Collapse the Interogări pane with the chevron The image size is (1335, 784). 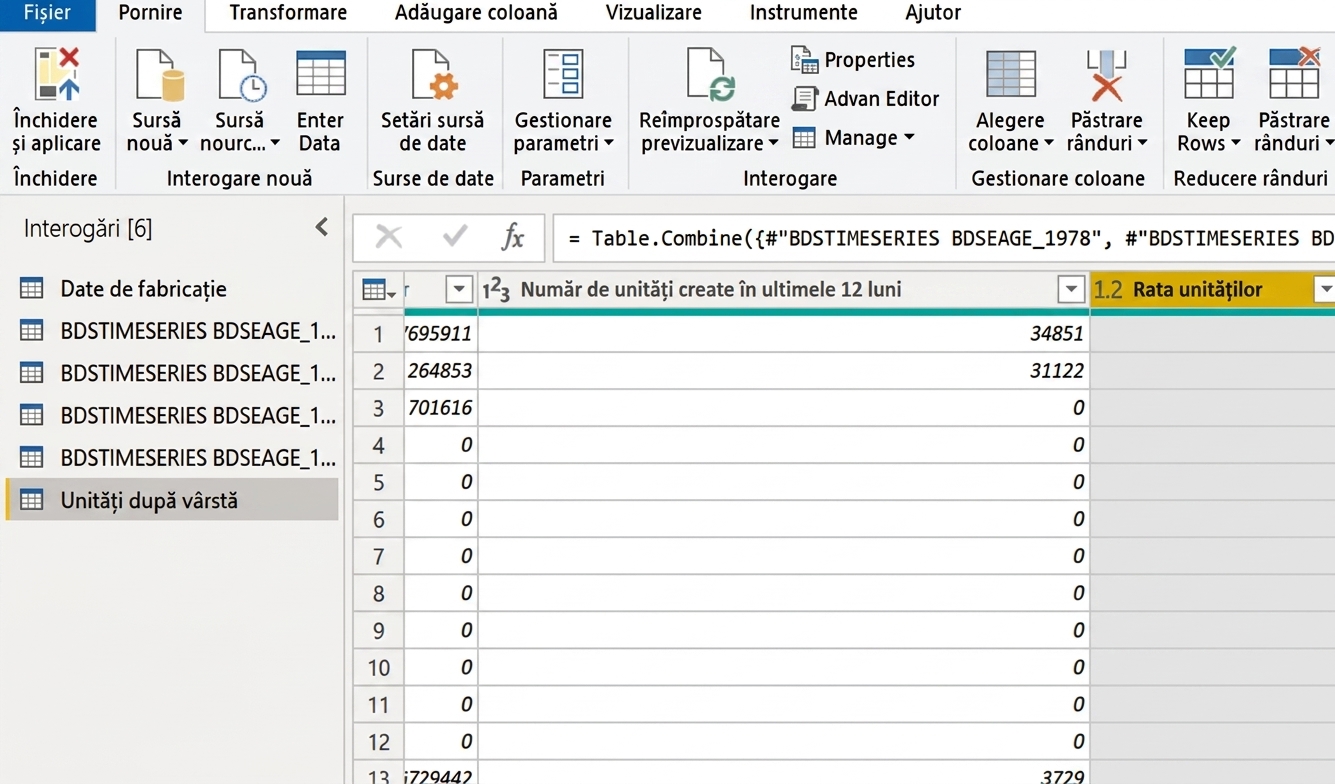coord(322,228)
